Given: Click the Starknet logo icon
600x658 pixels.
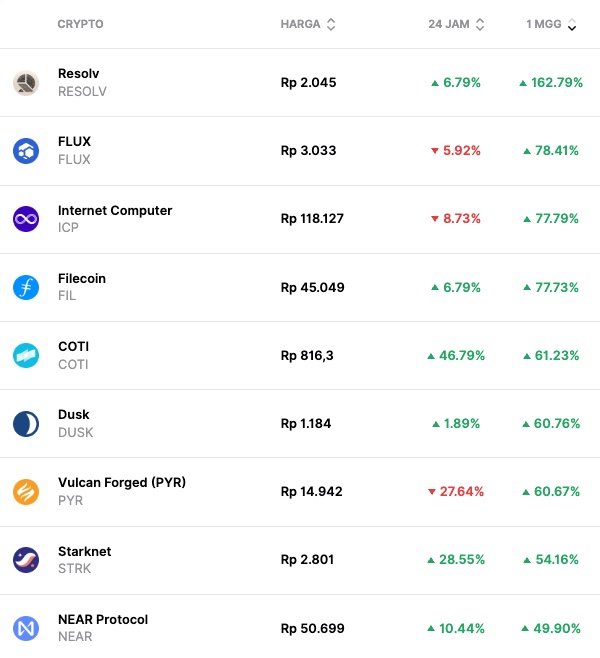Looking at the screenshot, I should (x=26, y=560).
